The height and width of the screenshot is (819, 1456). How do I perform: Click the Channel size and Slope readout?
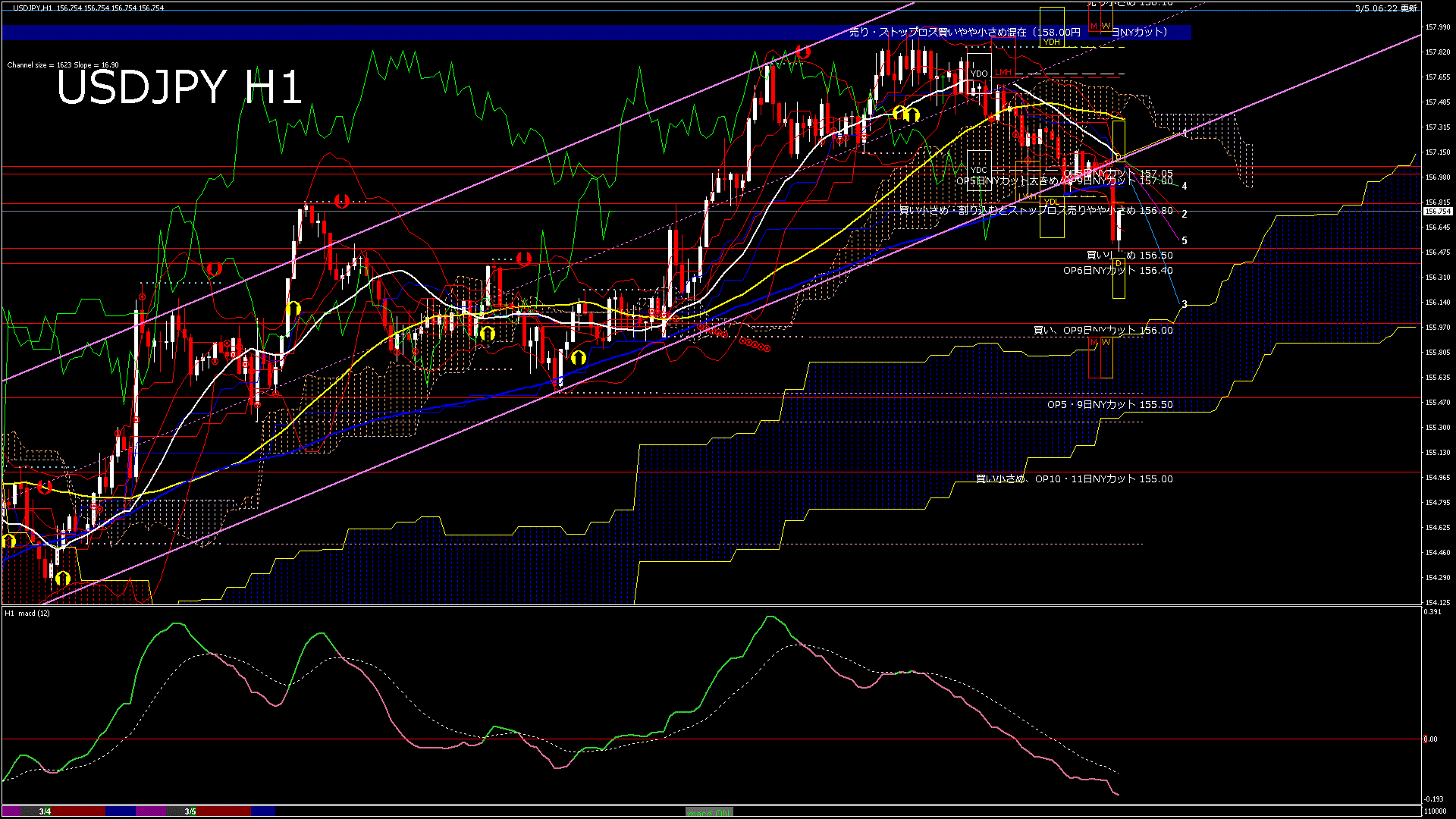tap(63, 65)
